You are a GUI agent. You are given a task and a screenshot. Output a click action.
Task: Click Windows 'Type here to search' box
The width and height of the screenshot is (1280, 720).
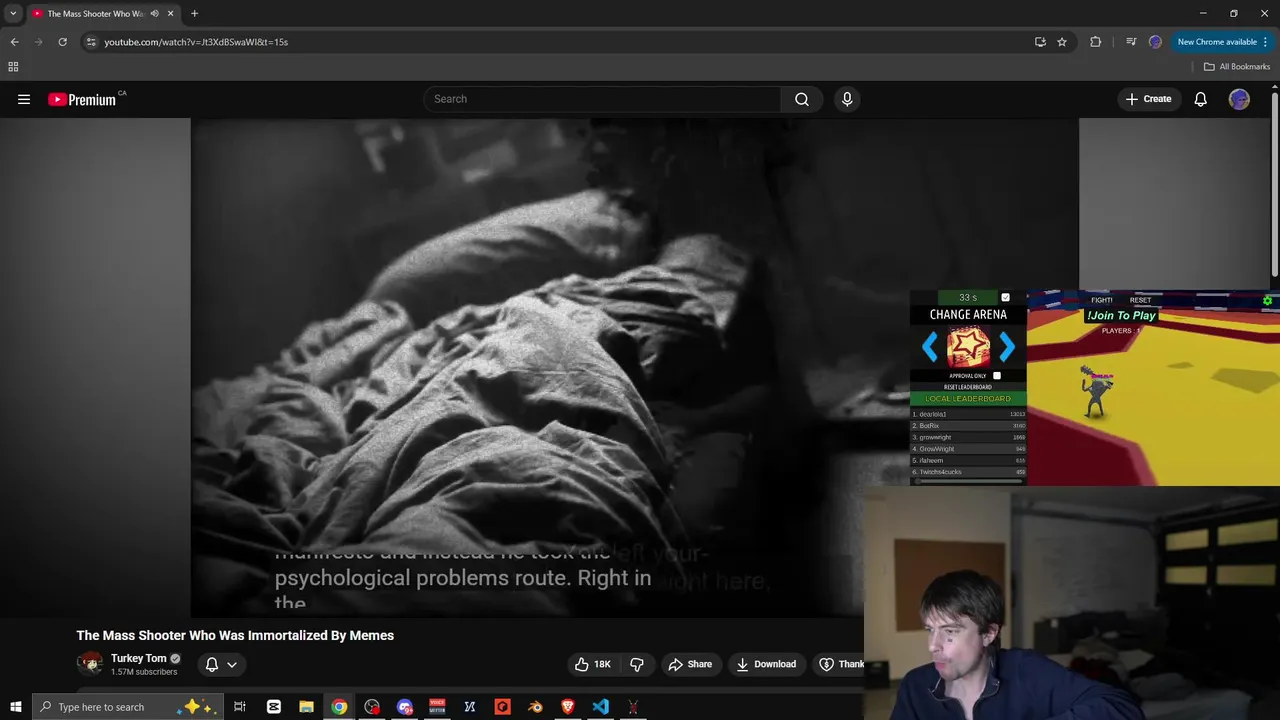pos(126,707)
